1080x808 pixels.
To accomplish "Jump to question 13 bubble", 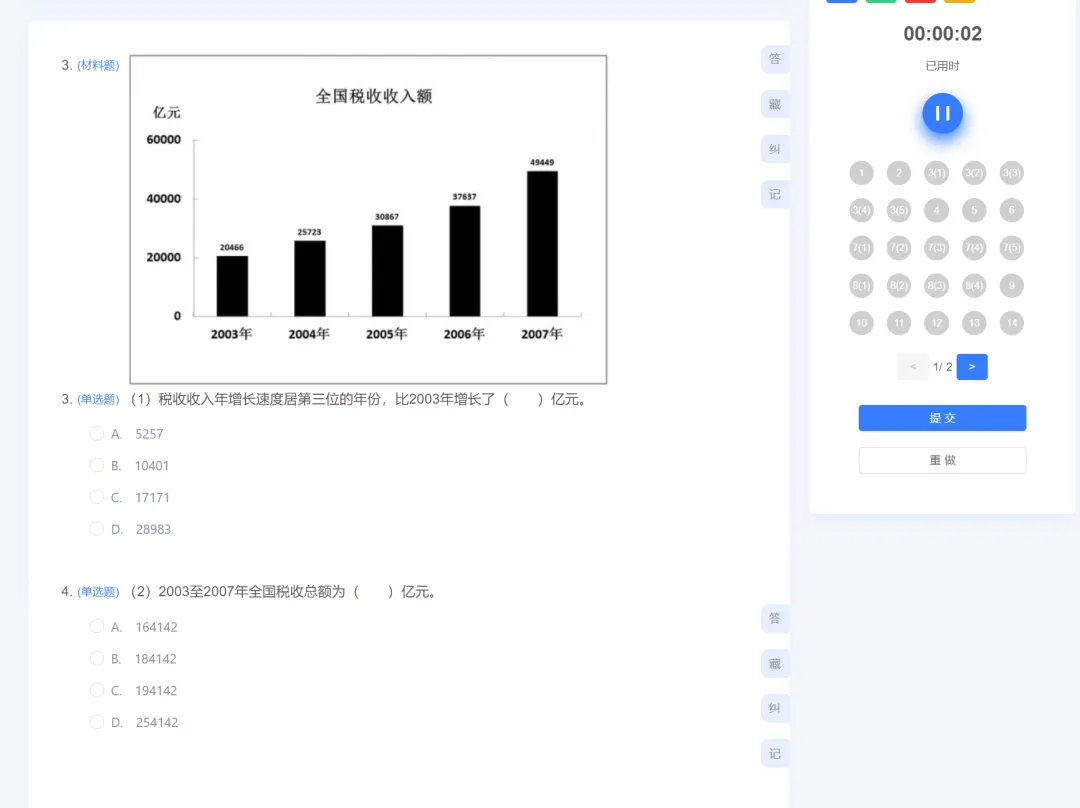I will click(974, 323).
